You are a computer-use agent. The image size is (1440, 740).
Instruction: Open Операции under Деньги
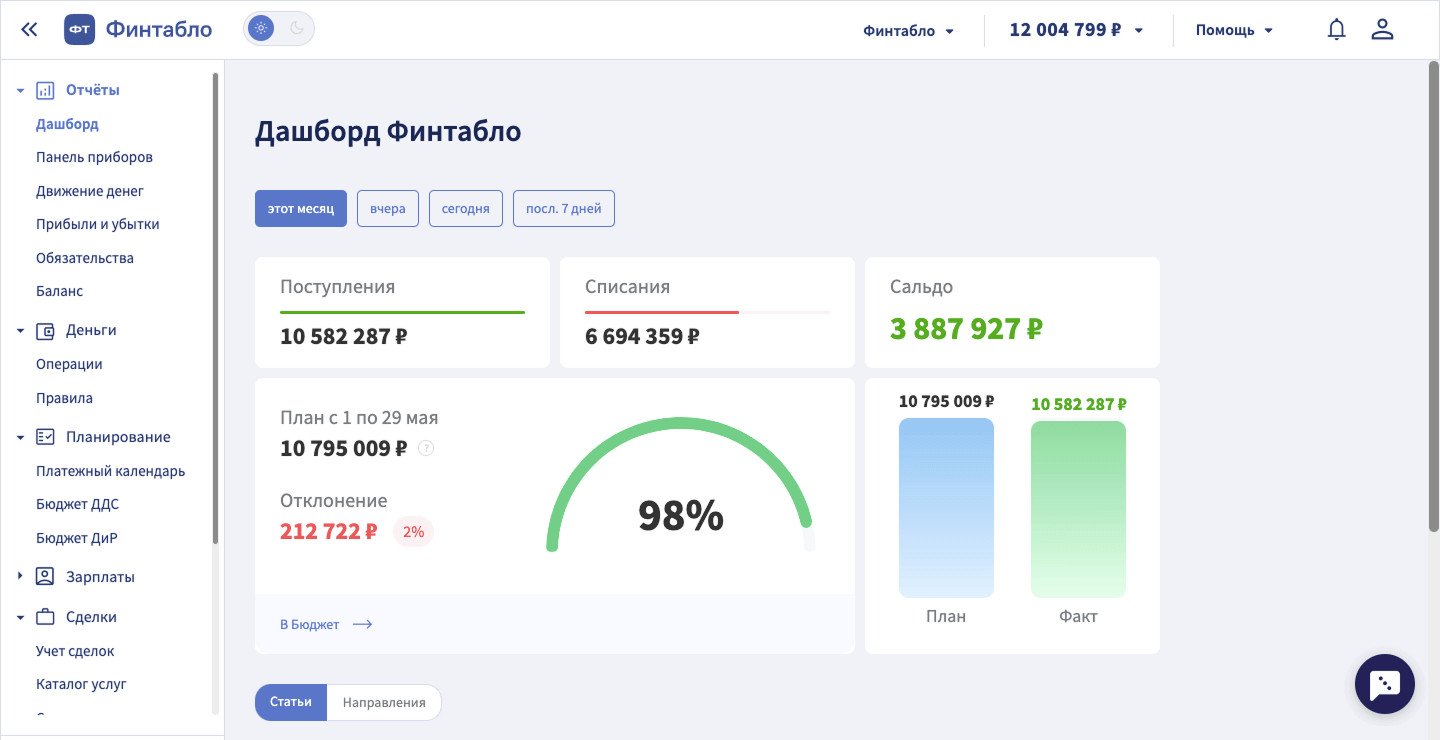[69, 364]
